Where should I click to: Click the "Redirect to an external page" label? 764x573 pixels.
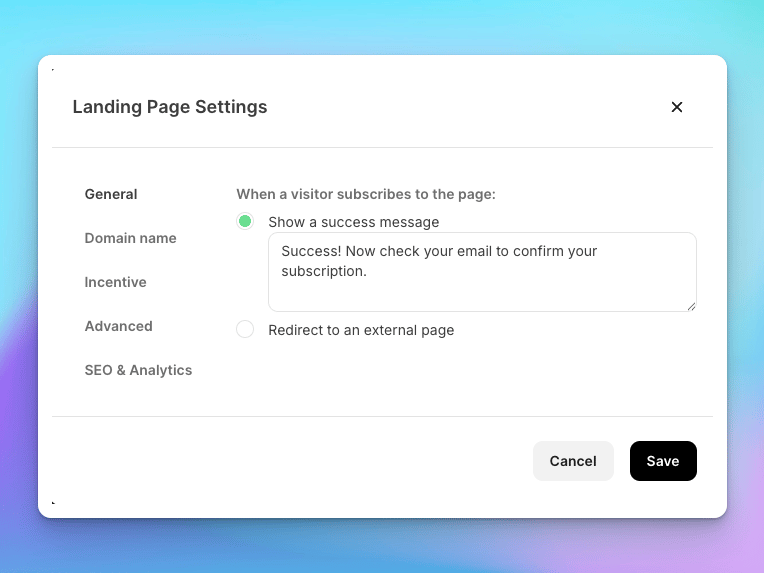click(361, 330)
